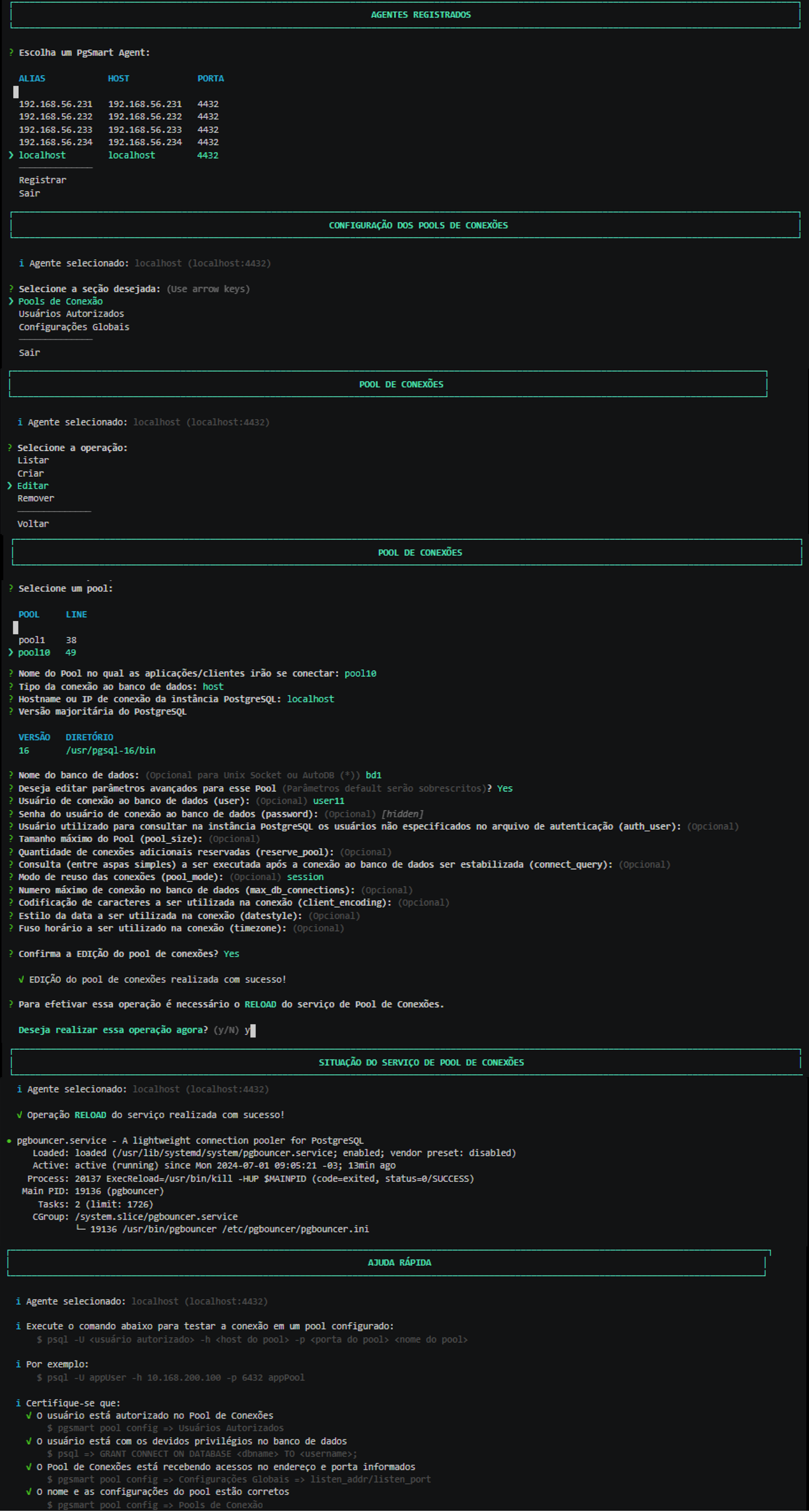This screenshot has width=809, height=1512.
Task: Click the y/N reload prompt input
Action: pos(250,1030)
